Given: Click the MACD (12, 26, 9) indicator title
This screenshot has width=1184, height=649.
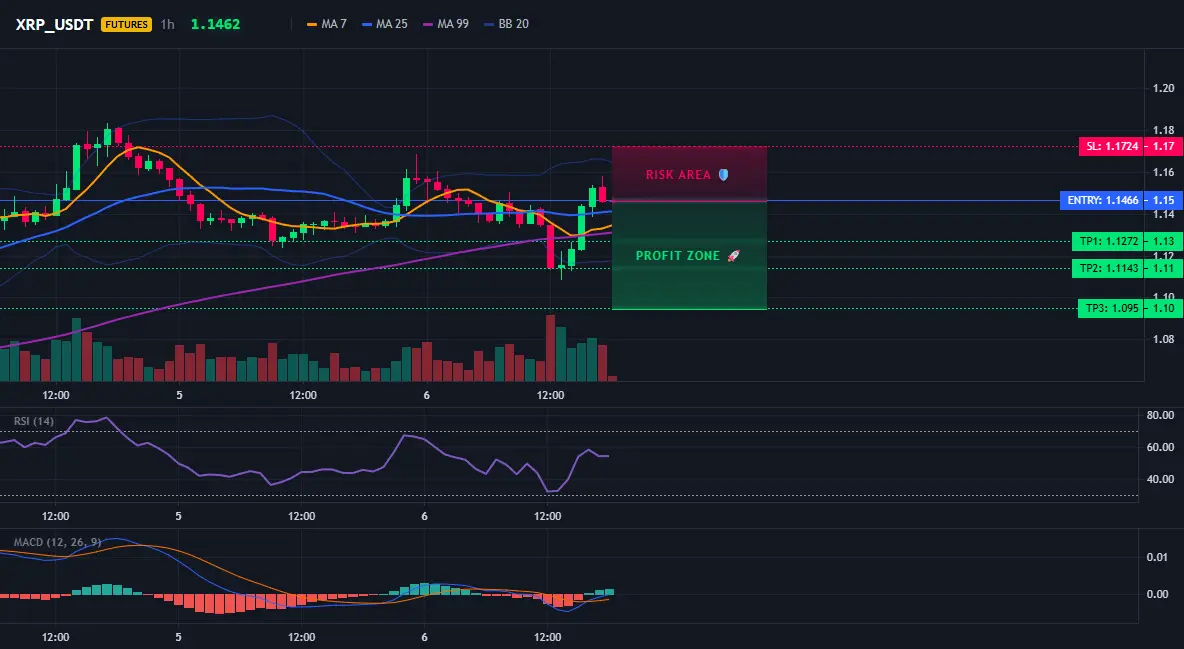Looking at the screenshot, I should pos(57,542).
